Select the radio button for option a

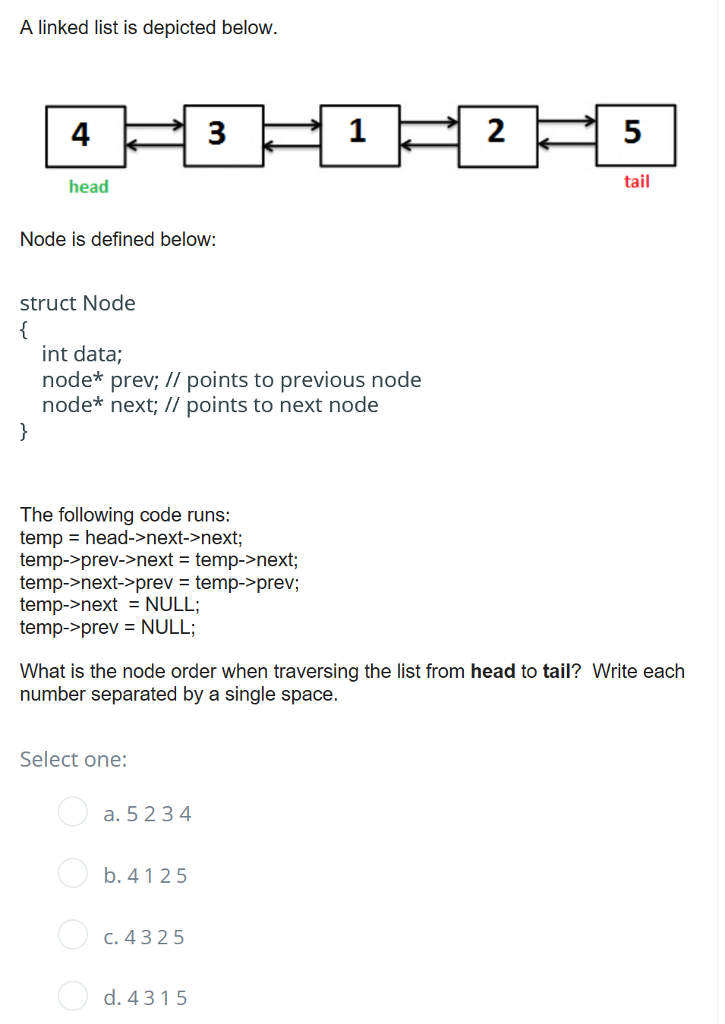pos(73,812)
